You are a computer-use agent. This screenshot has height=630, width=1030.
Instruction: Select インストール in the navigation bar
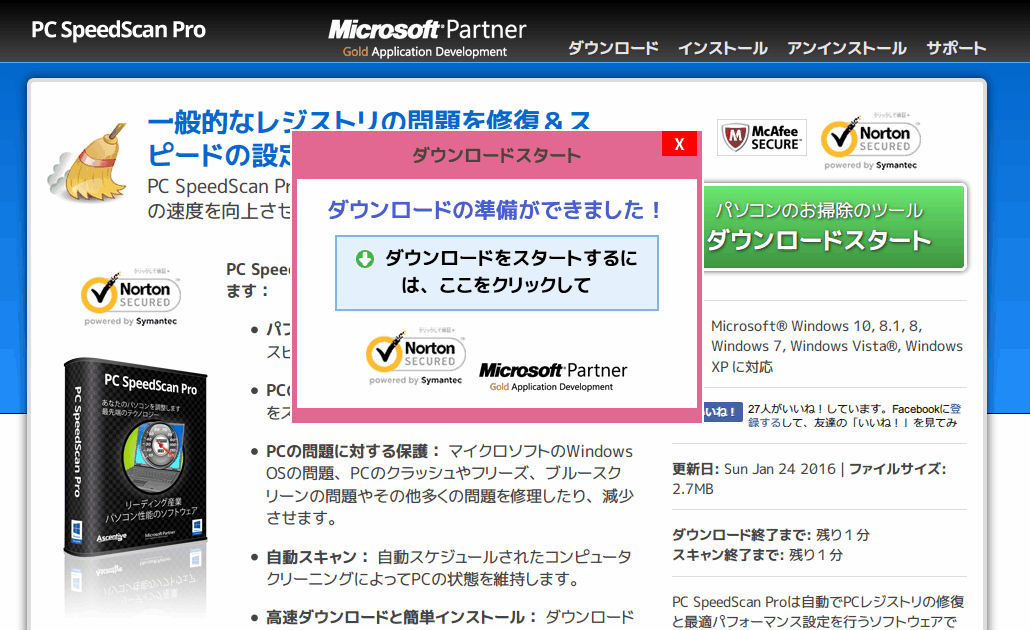[722, 47]
